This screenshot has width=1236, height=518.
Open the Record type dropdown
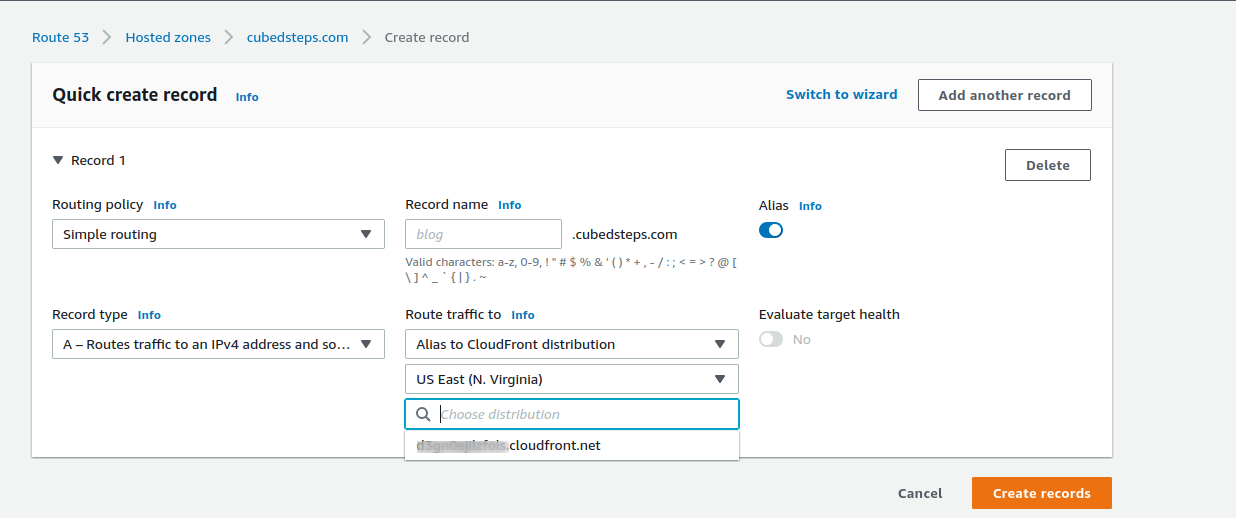click(x=218, y=344)
